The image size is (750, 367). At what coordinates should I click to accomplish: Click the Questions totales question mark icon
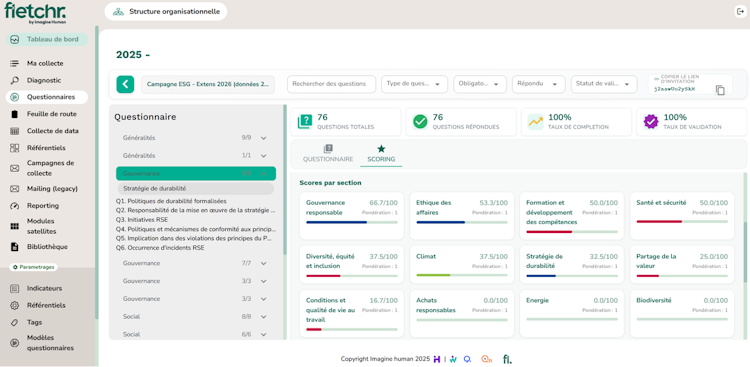click(305, 122)
